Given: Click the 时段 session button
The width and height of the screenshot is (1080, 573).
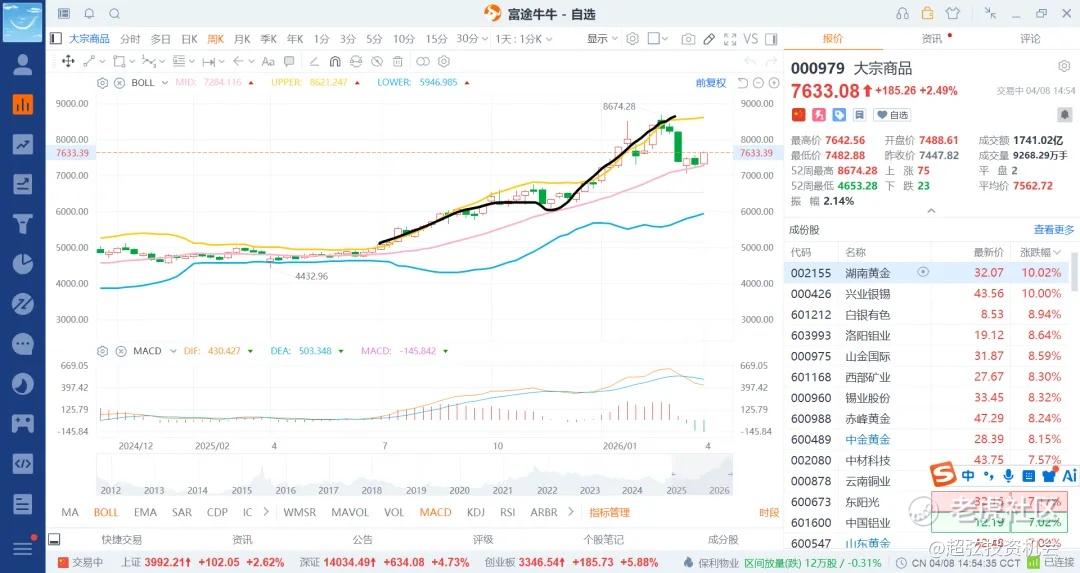Looking at the screenshot, I should click(769, 512).
